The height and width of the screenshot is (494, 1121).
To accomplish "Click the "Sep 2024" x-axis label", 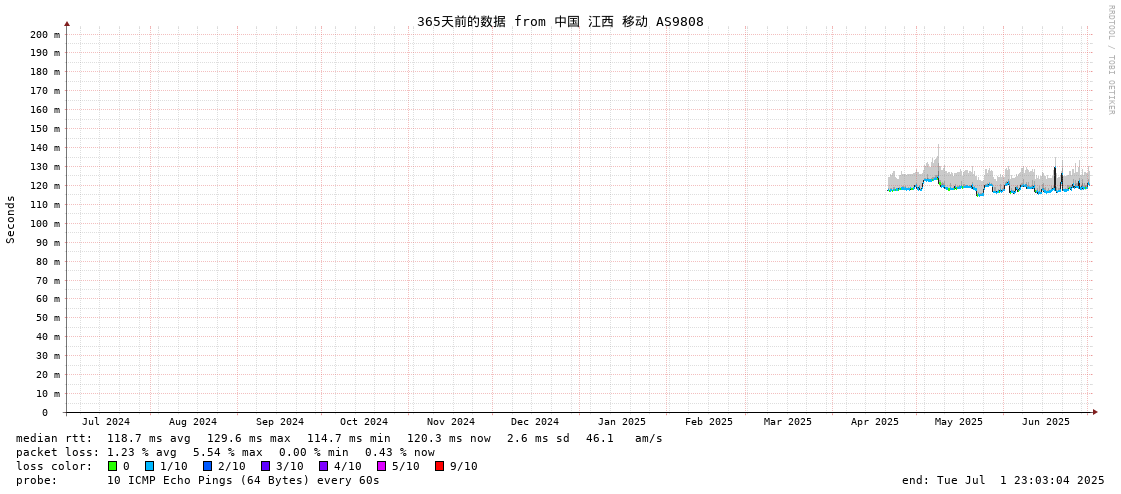I will [280, 422].
